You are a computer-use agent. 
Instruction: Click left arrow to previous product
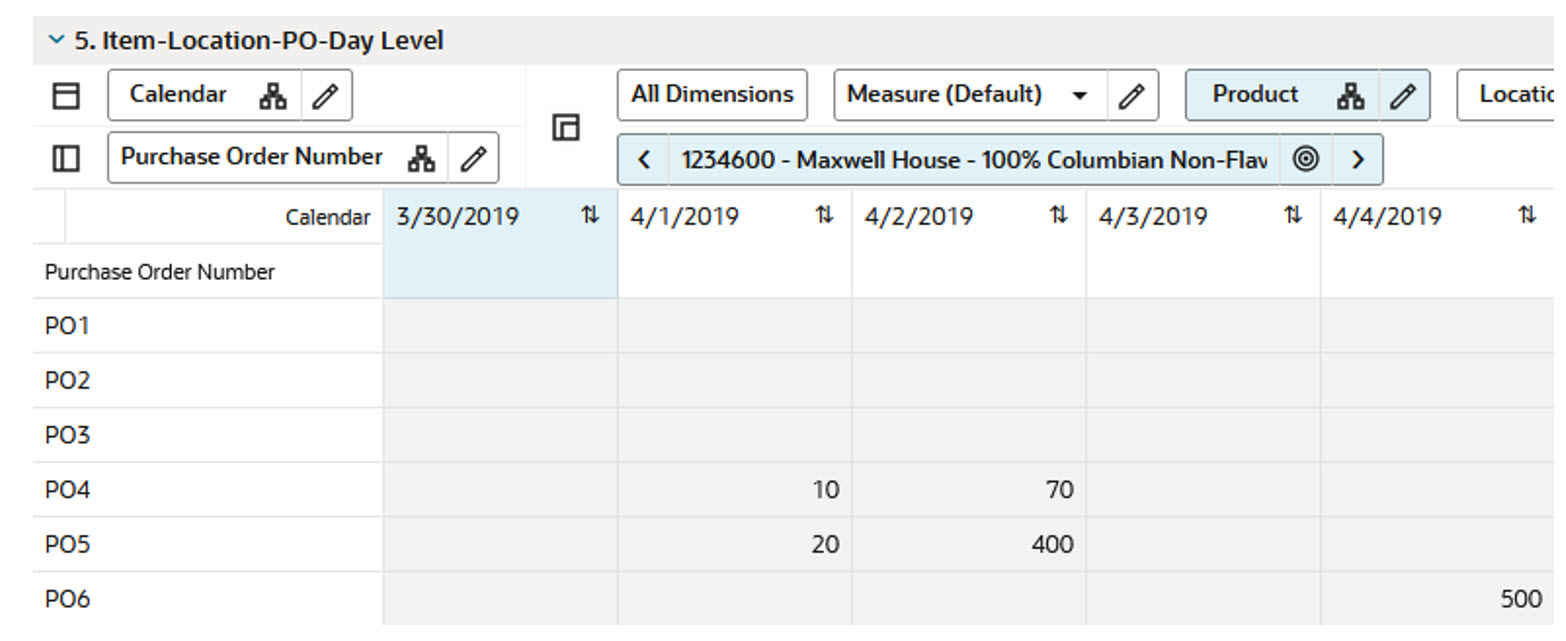click(644, 159)
